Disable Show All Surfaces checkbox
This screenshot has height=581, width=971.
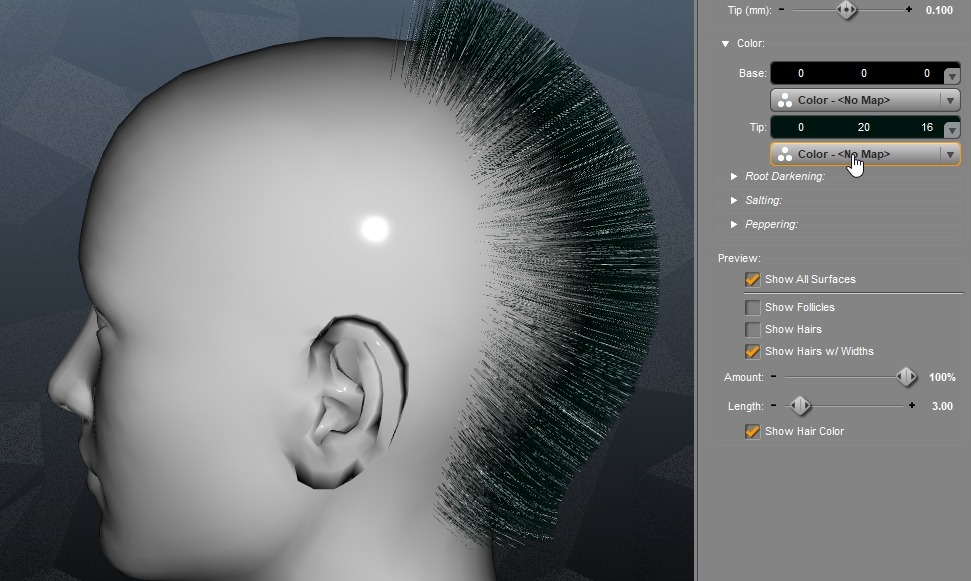(752, 280)
